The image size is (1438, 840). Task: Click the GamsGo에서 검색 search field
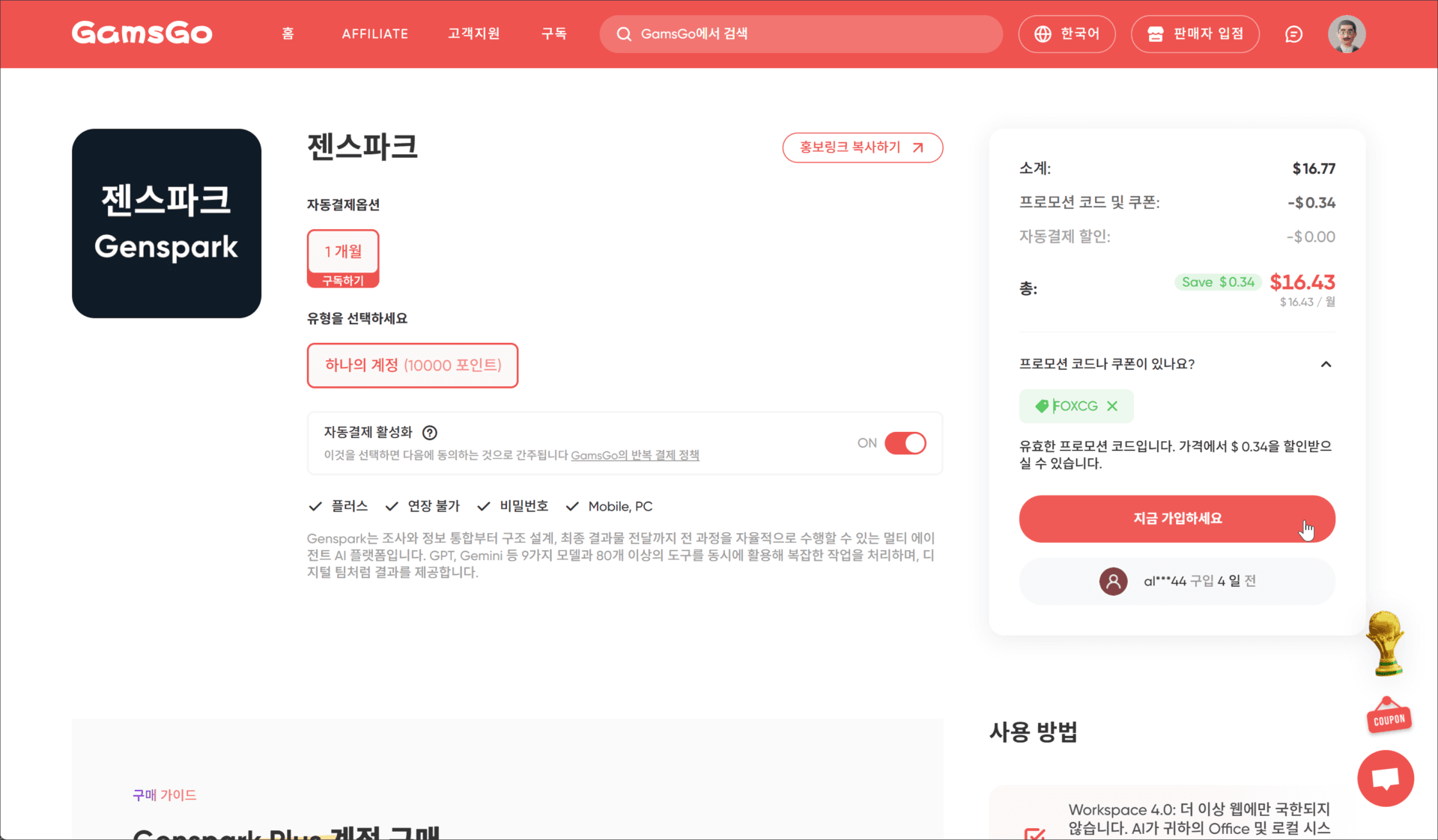[x=801, y=34]
